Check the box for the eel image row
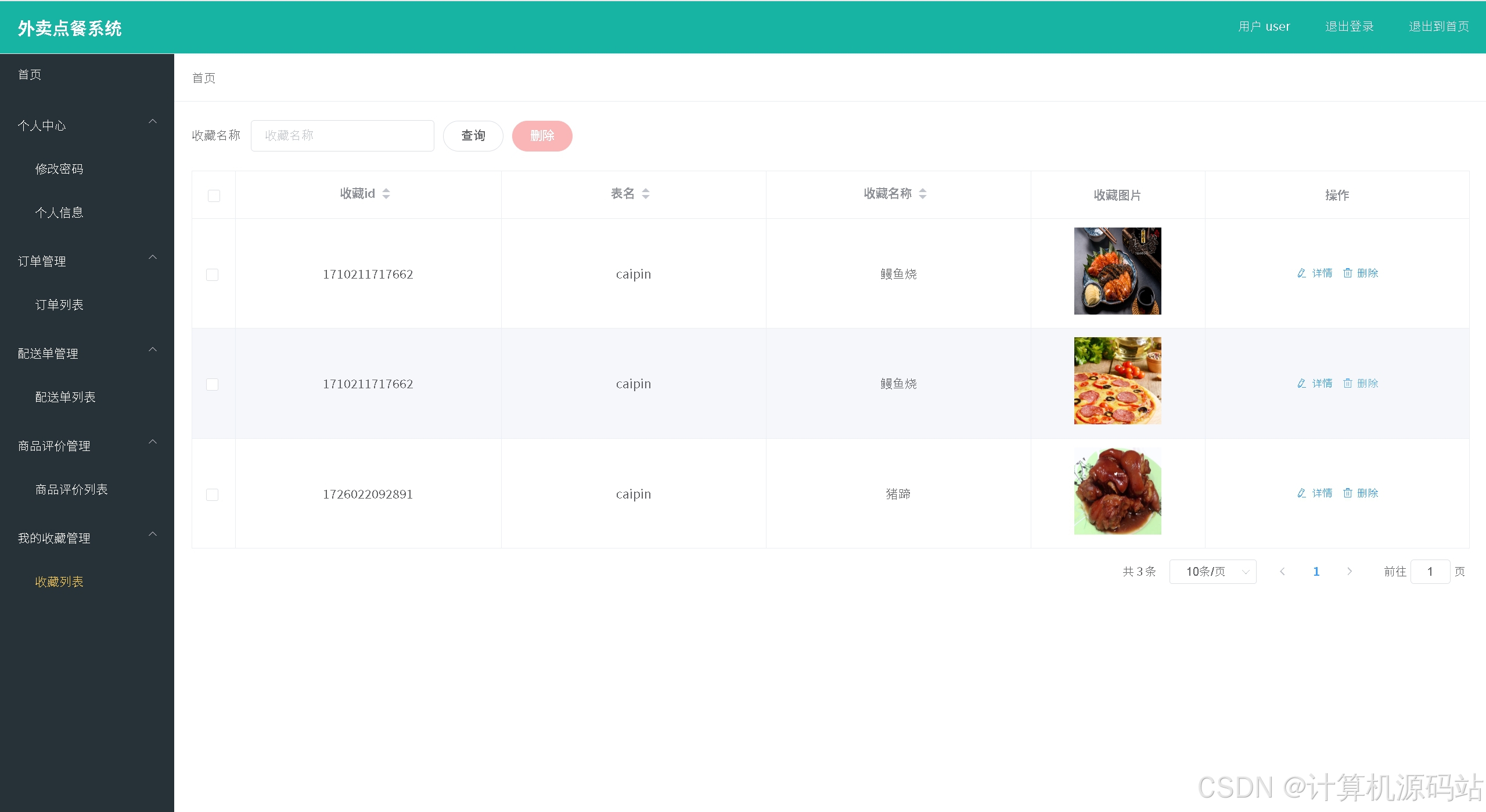Viewport: 1486px width, 812px height. [x=213, y=275]
